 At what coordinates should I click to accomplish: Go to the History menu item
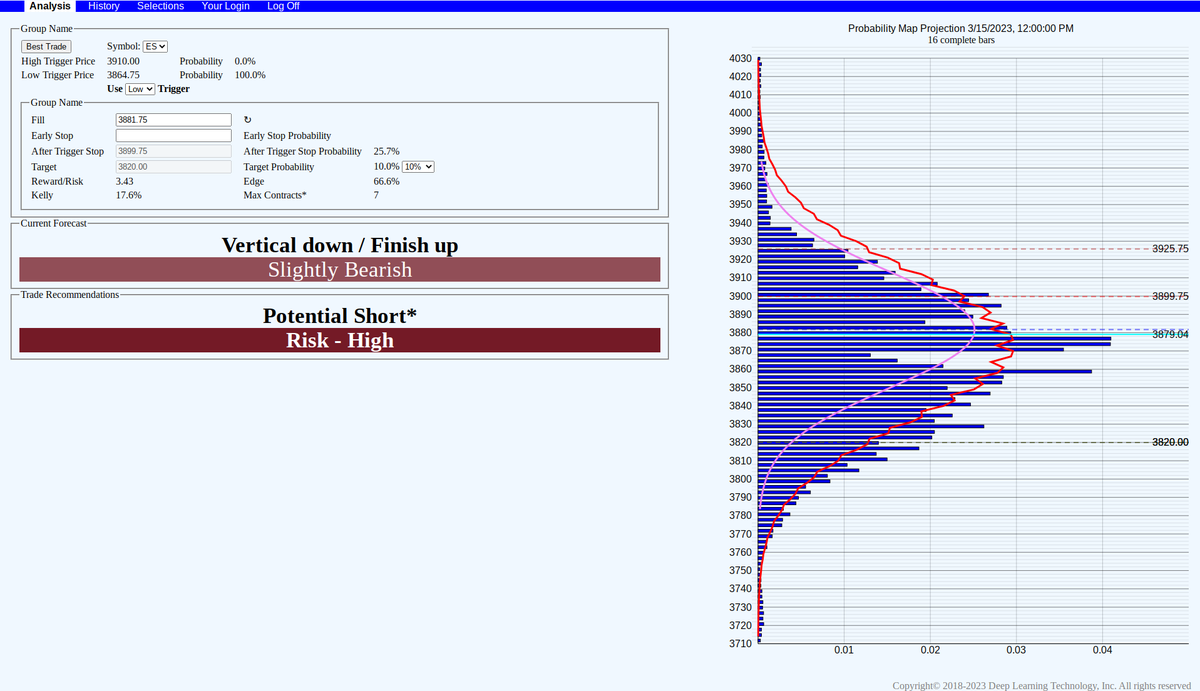pyautogui.click(x=104, y=6)
